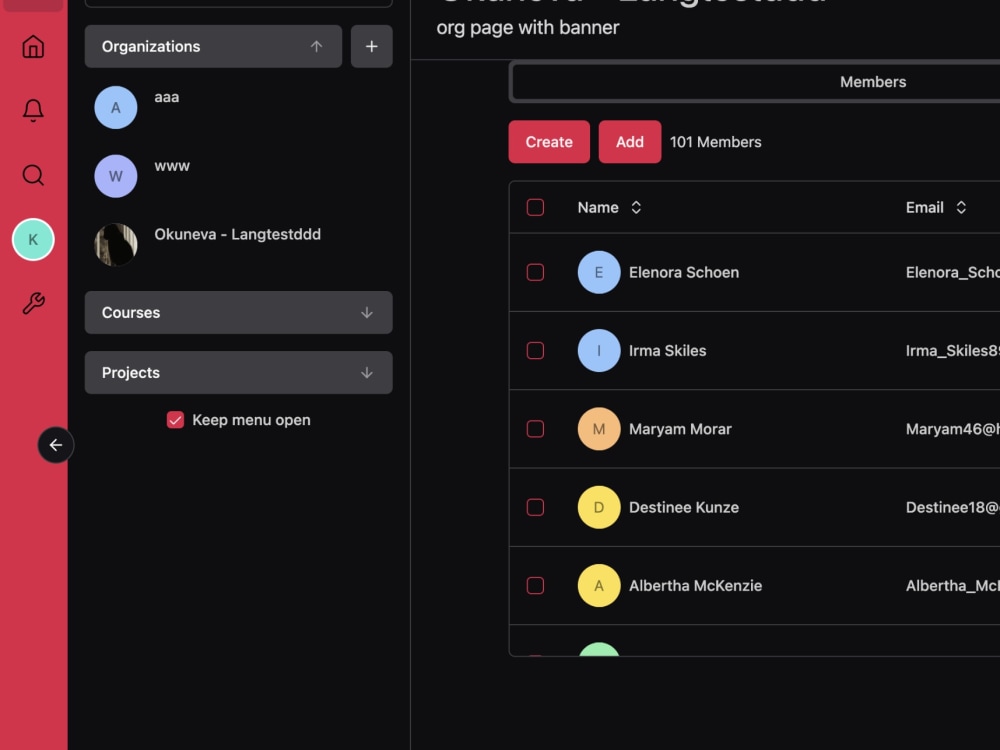Check the Irma Skiles row checkbox
Screen dimensions: 1000x750
(x=535, y=351)
